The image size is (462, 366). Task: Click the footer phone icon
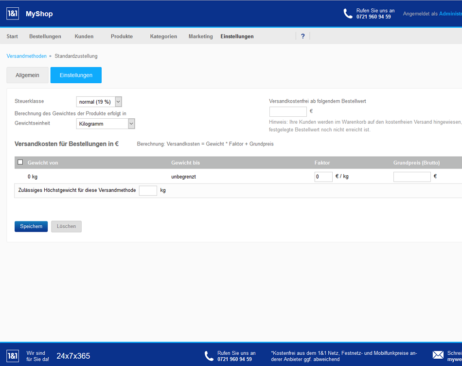209,356
